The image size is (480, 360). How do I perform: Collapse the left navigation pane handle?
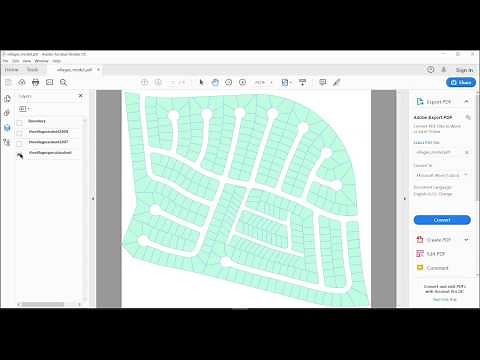(93, 199)
